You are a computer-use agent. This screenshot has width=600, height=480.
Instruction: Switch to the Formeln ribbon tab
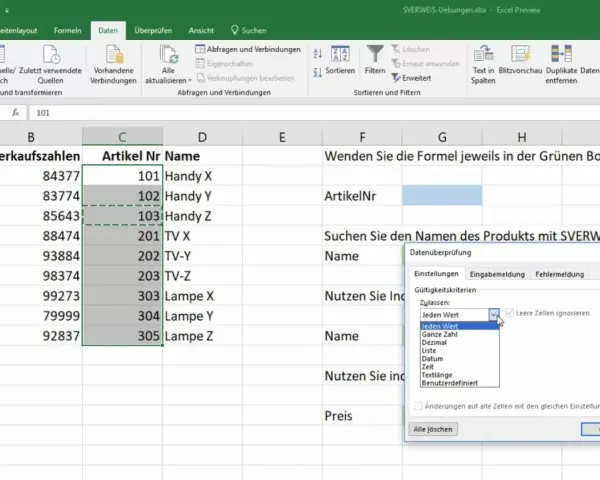[x=67, y=30]
